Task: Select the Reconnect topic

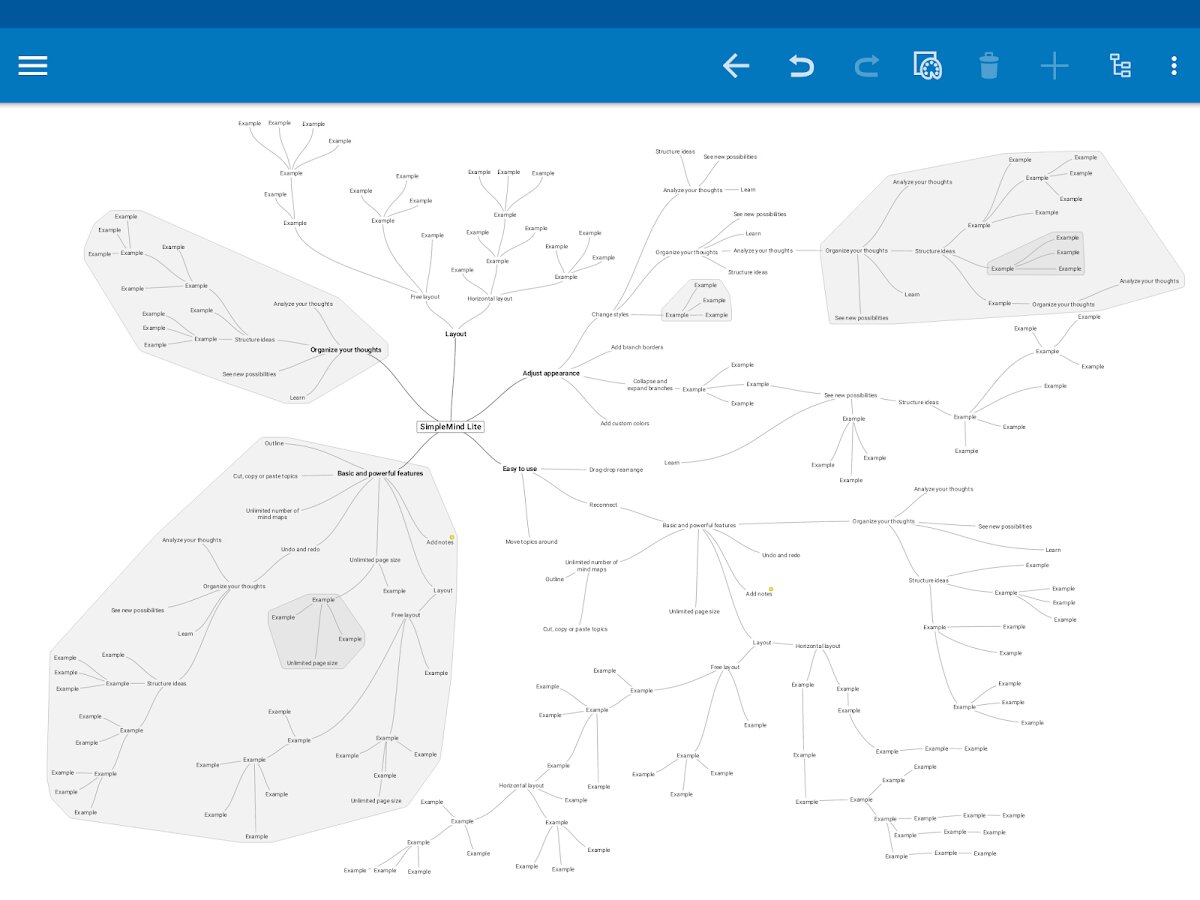Action: [x=603, y=505]
